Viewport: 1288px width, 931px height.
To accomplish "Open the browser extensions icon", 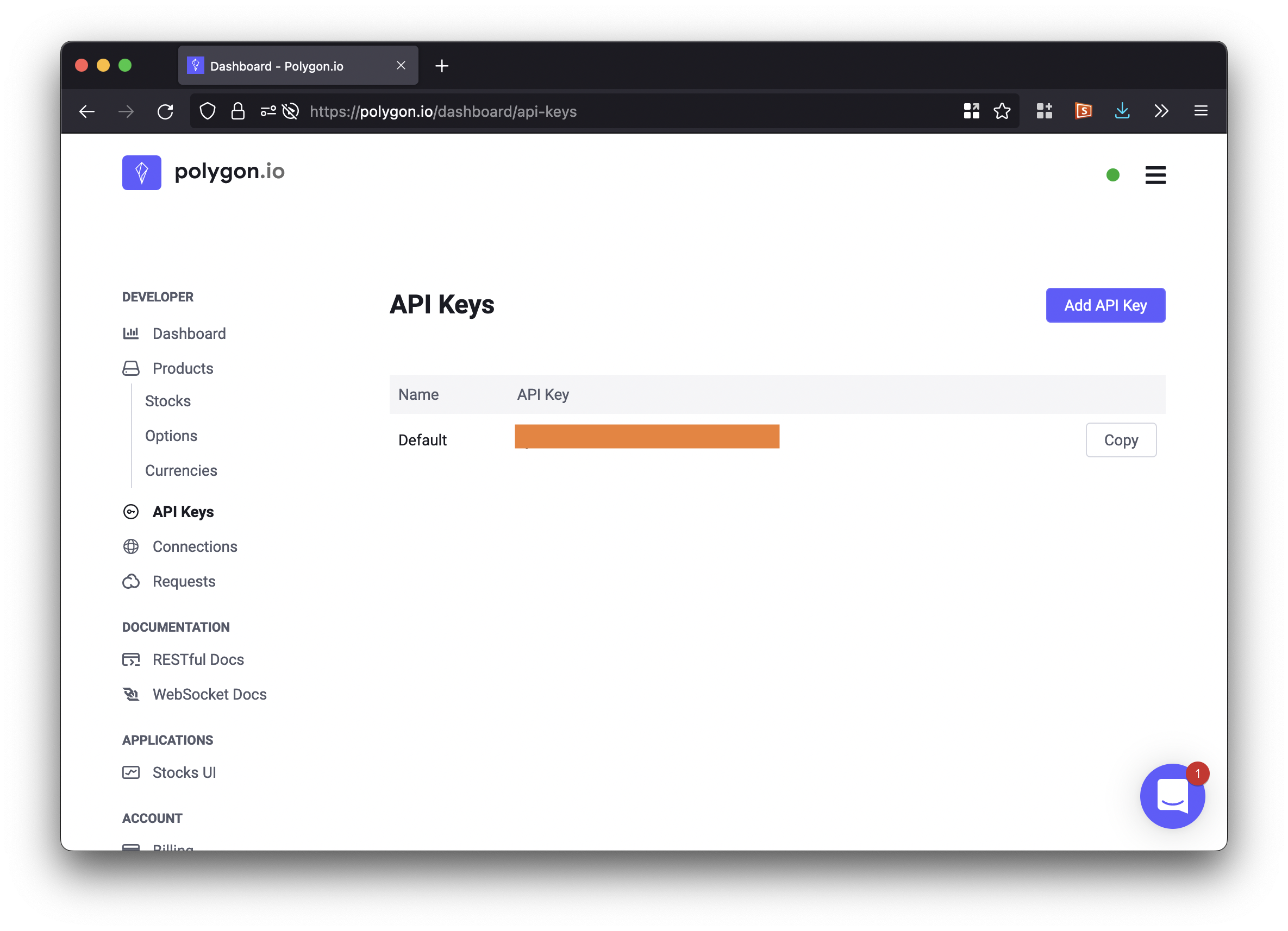I will 1044,111.
